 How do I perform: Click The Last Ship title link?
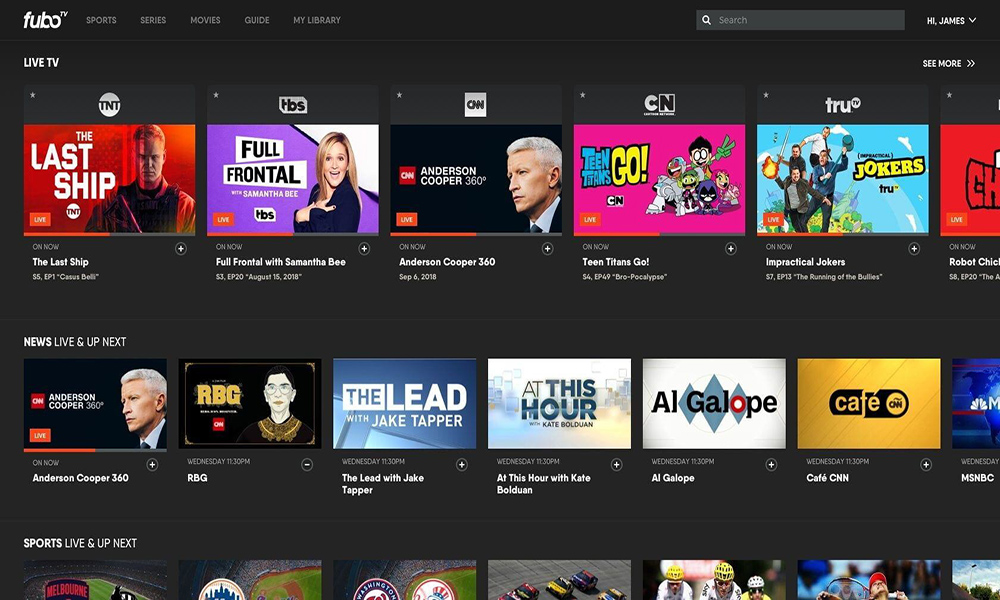click(x=61, y=262)
